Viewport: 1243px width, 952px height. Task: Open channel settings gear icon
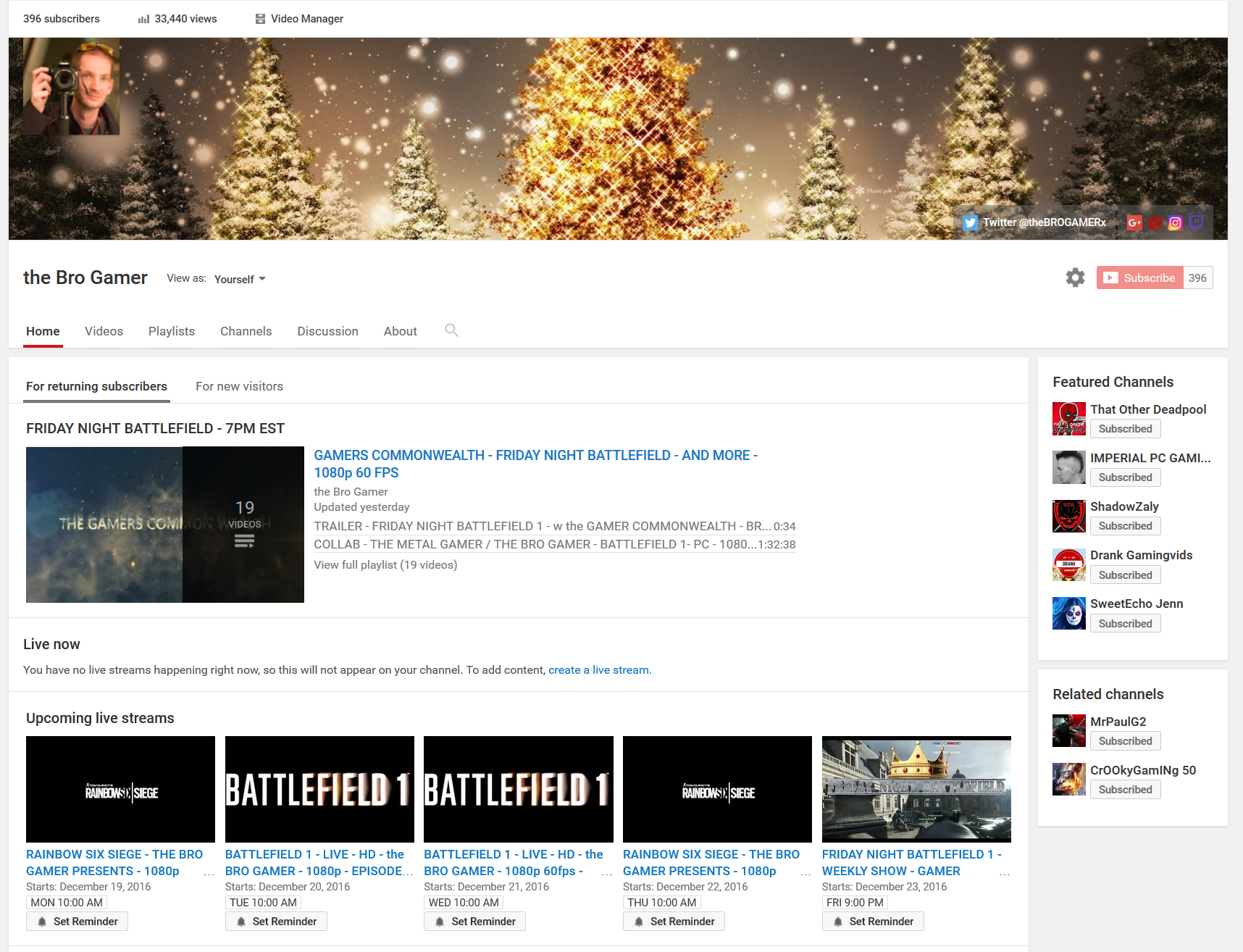click(x=1076, y=277)
